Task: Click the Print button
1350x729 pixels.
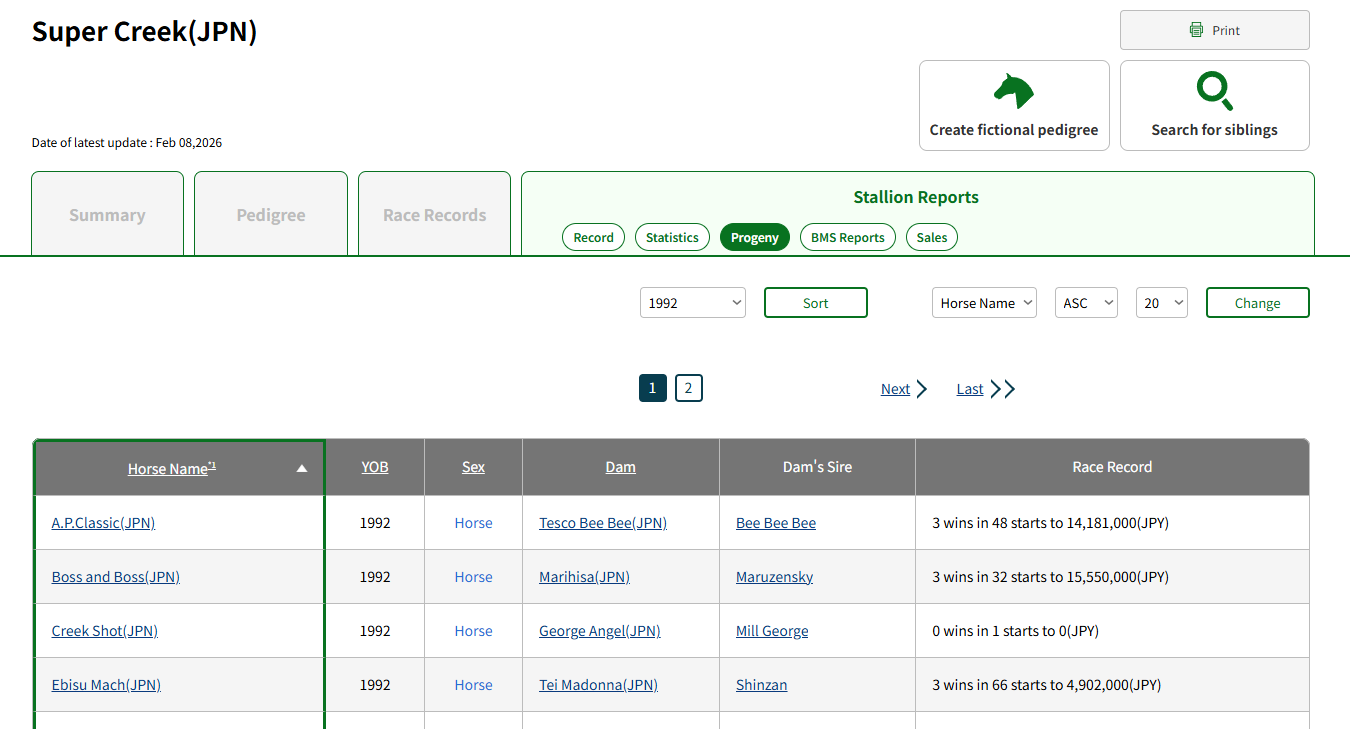Action: (x=1215, y=30)
